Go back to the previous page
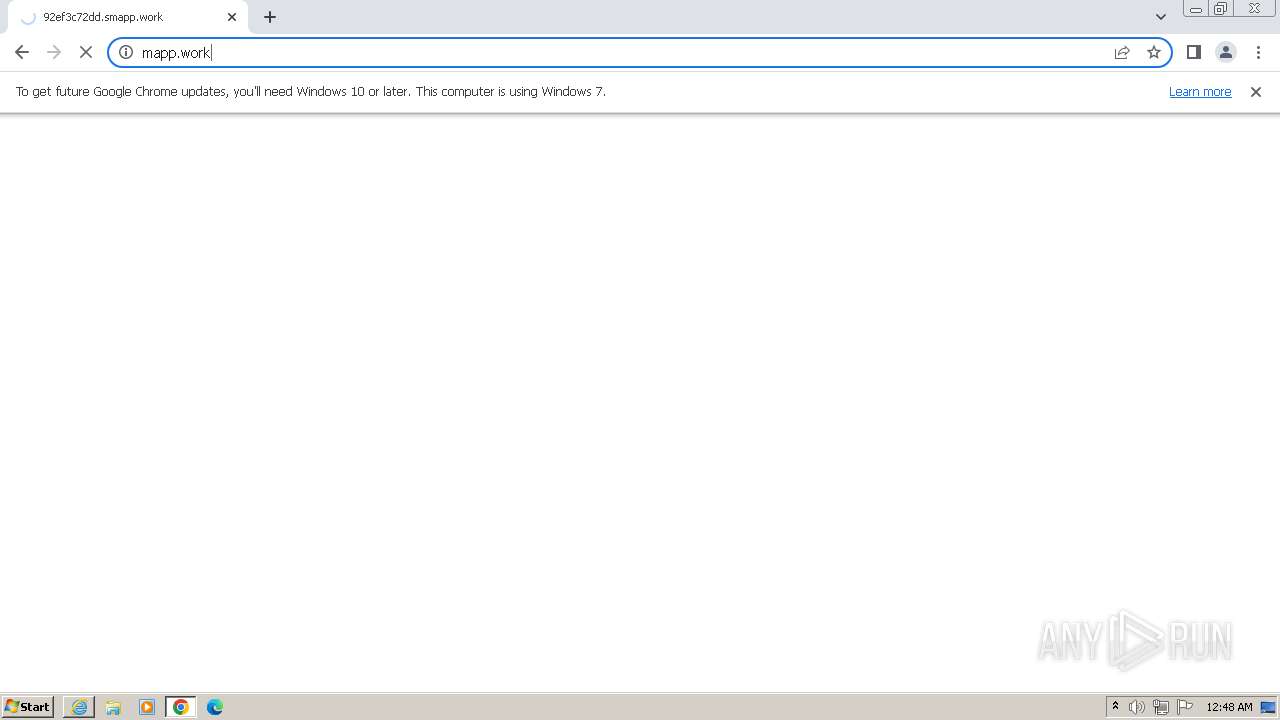This screenshot has width=1280, height=720. coord(22,52)
